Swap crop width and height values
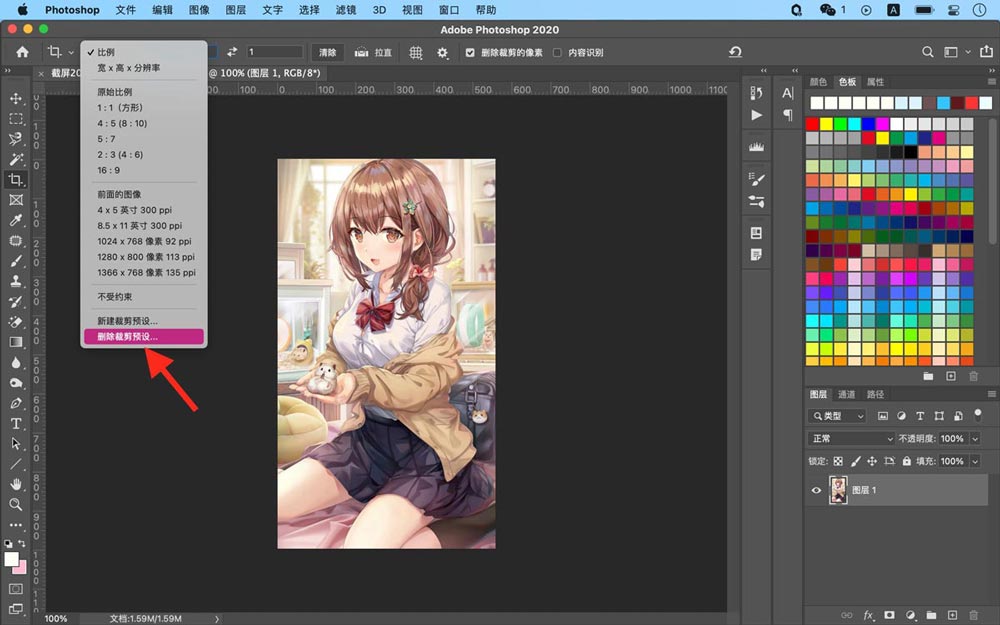1000x625 pixels. point(232,52)
